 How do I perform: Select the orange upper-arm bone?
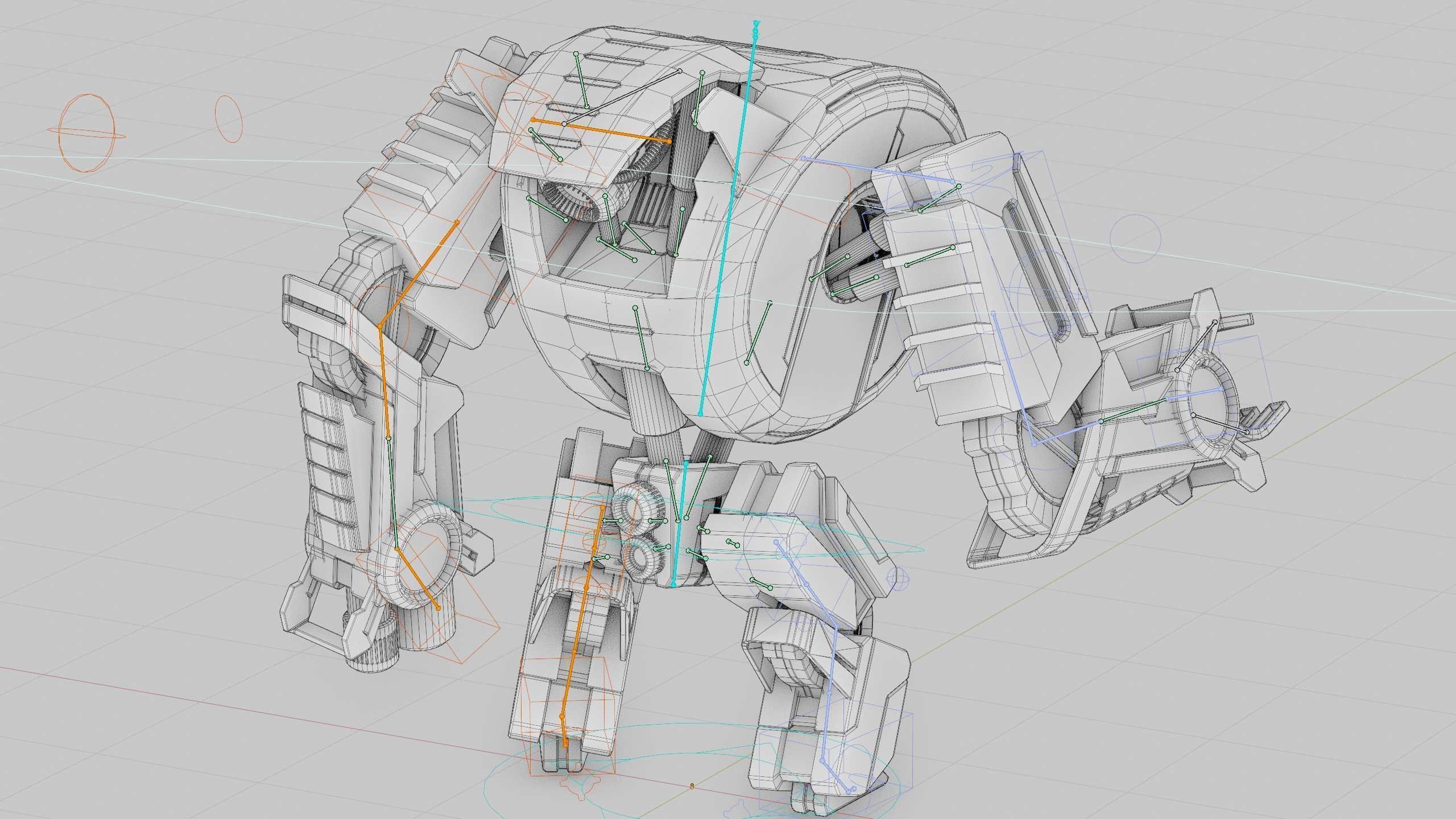pos(419,275)
